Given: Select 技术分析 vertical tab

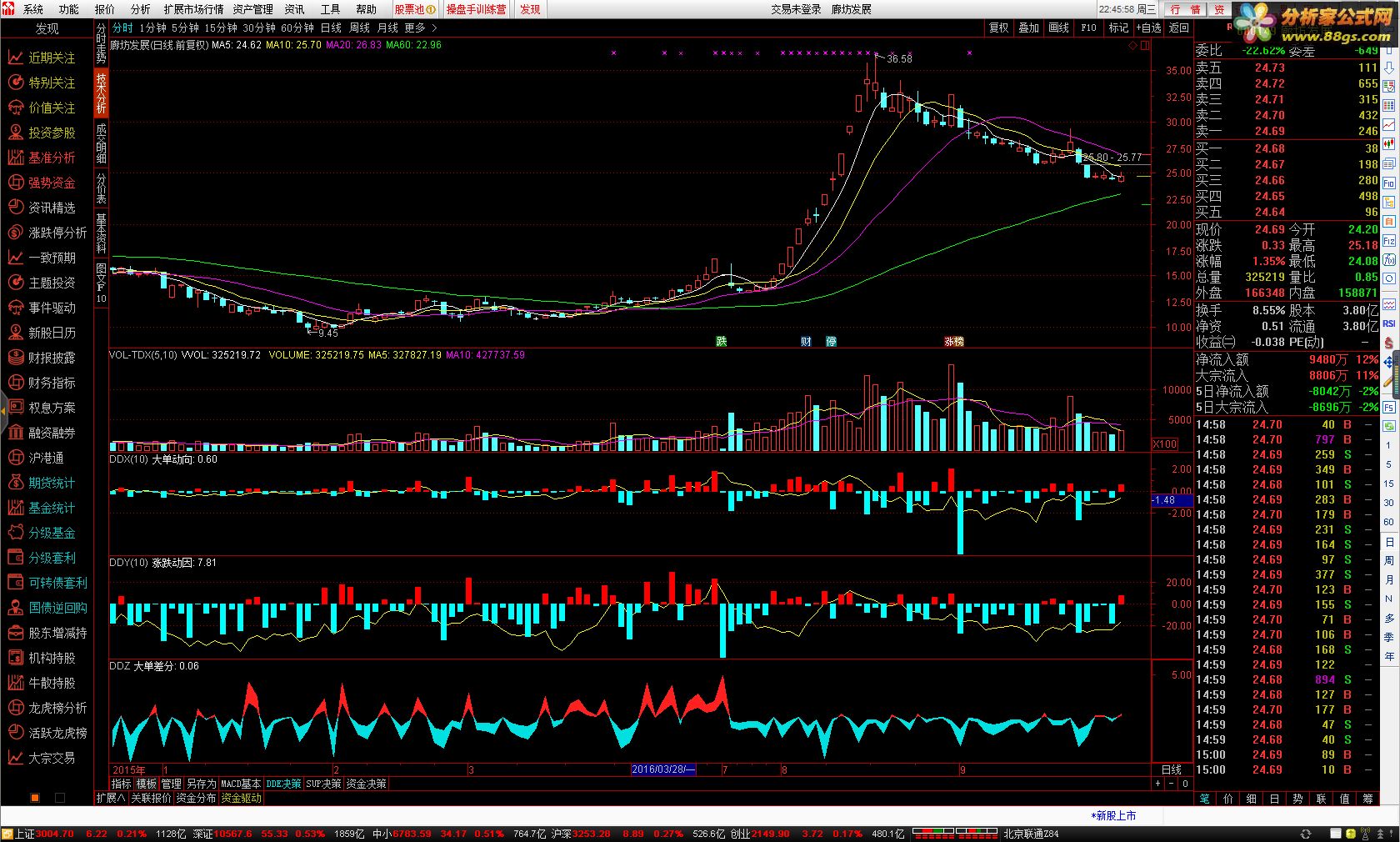Looking at the screenshot, I should point(101,92).
